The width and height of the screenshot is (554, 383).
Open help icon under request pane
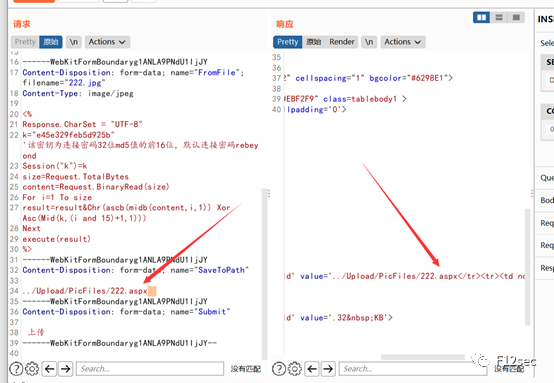click(16, 369)
